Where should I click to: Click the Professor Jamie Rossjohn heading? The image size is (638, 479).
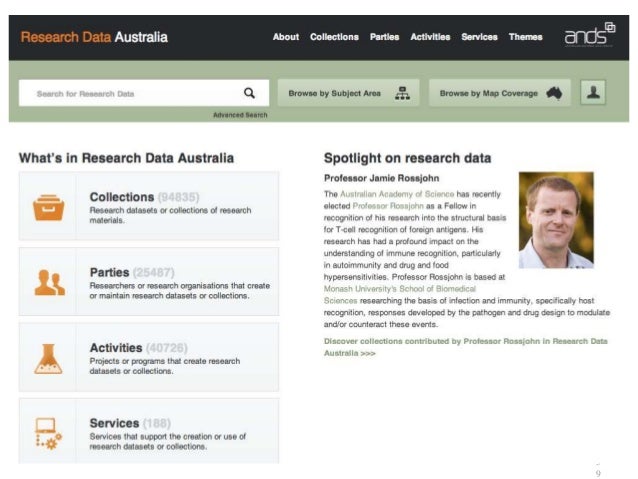click(381, 178)
